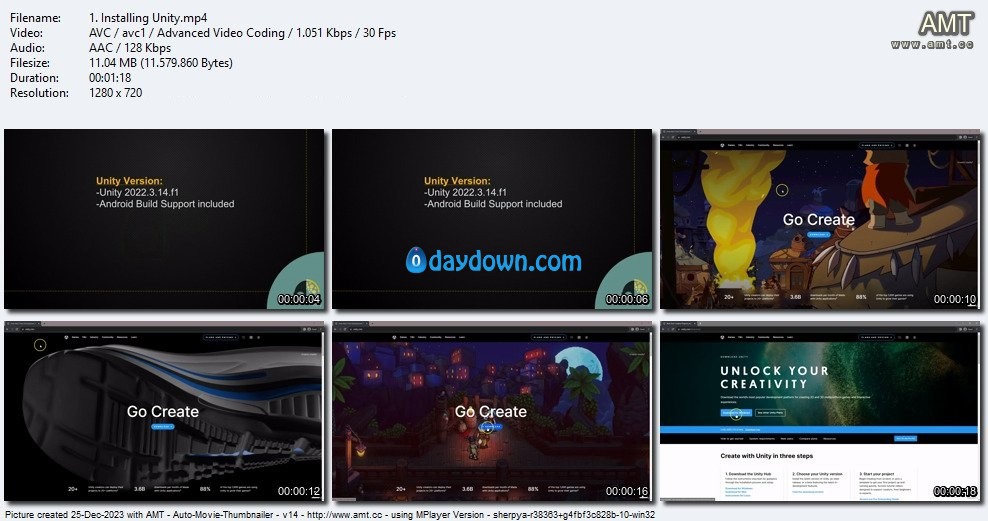The width and height of the screenshot is (988, 521).
Task: Click "Unity Version:" title in the 00:00:06 frame
Action: point(457,181)
